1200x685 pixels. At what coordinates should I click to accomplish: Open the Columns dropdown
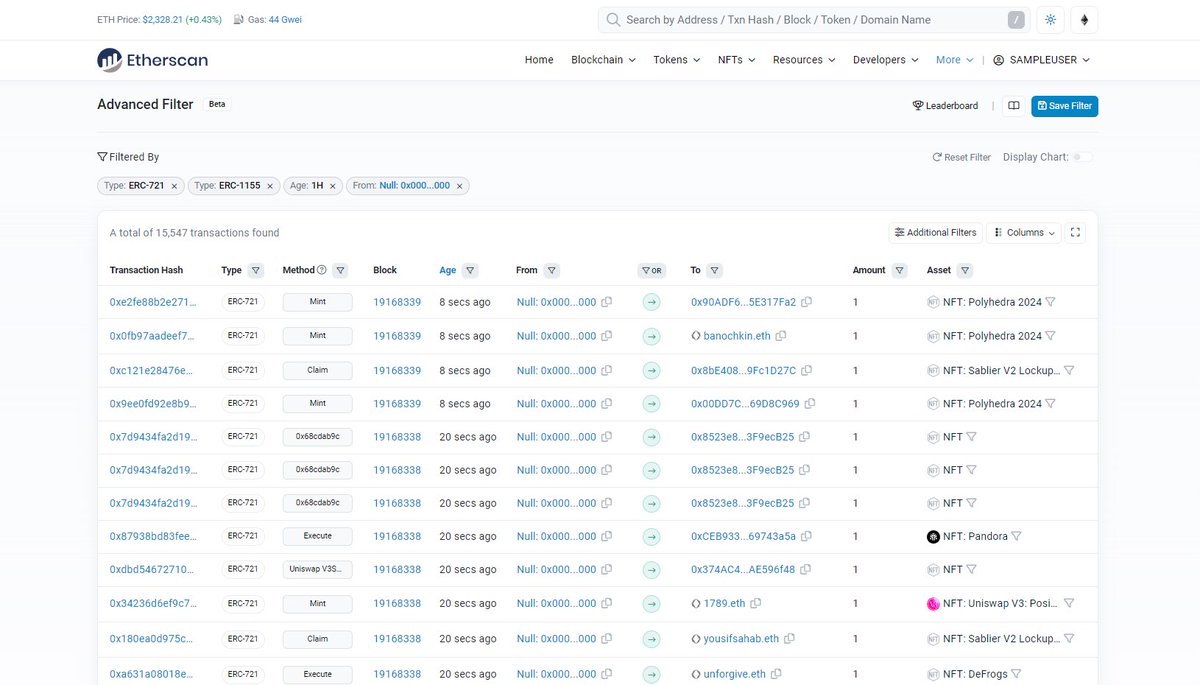coord(1023,232)
